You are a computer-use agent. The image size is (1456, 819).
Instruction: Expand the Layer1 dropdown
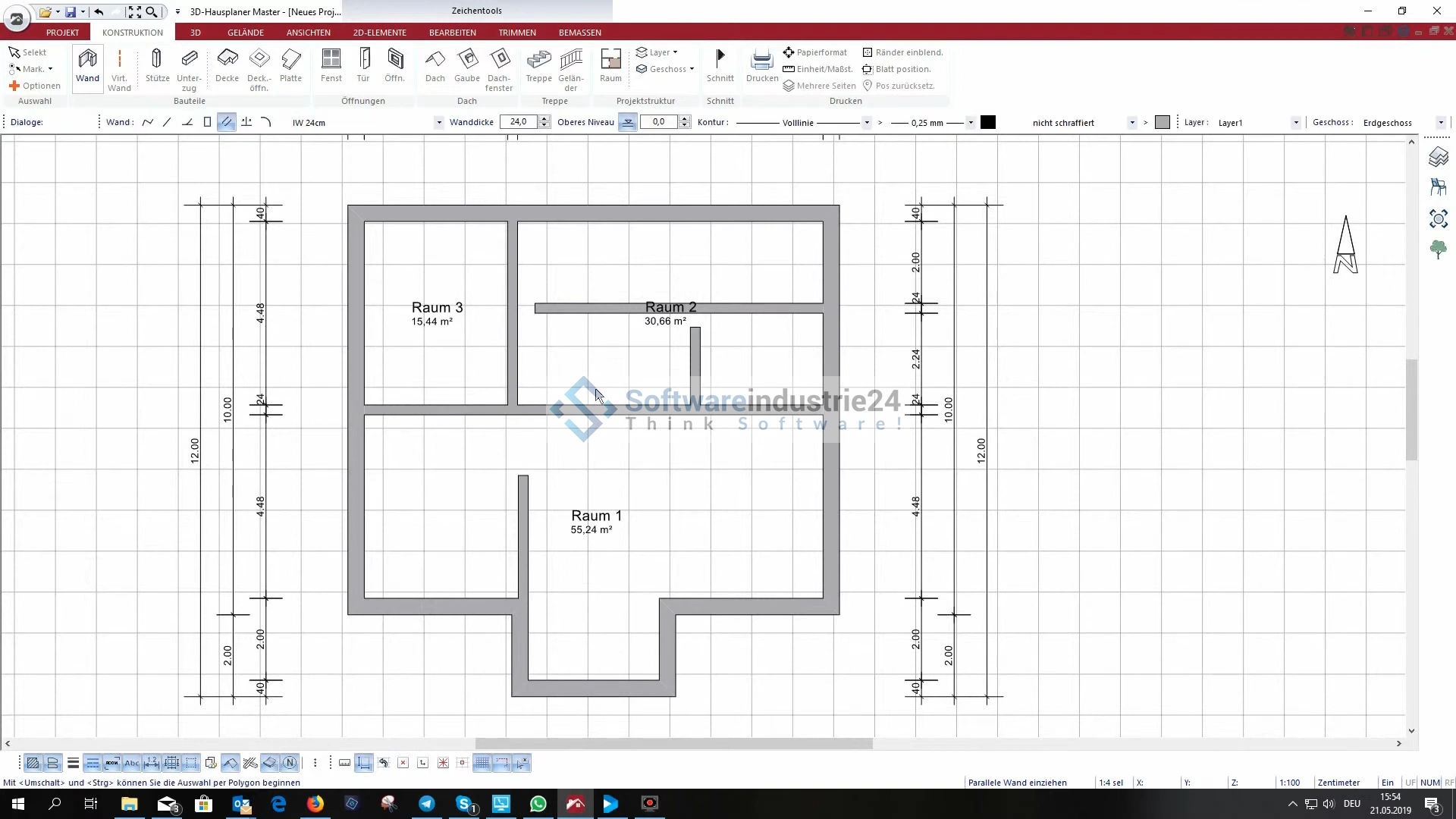click(x=1295, y=123)
